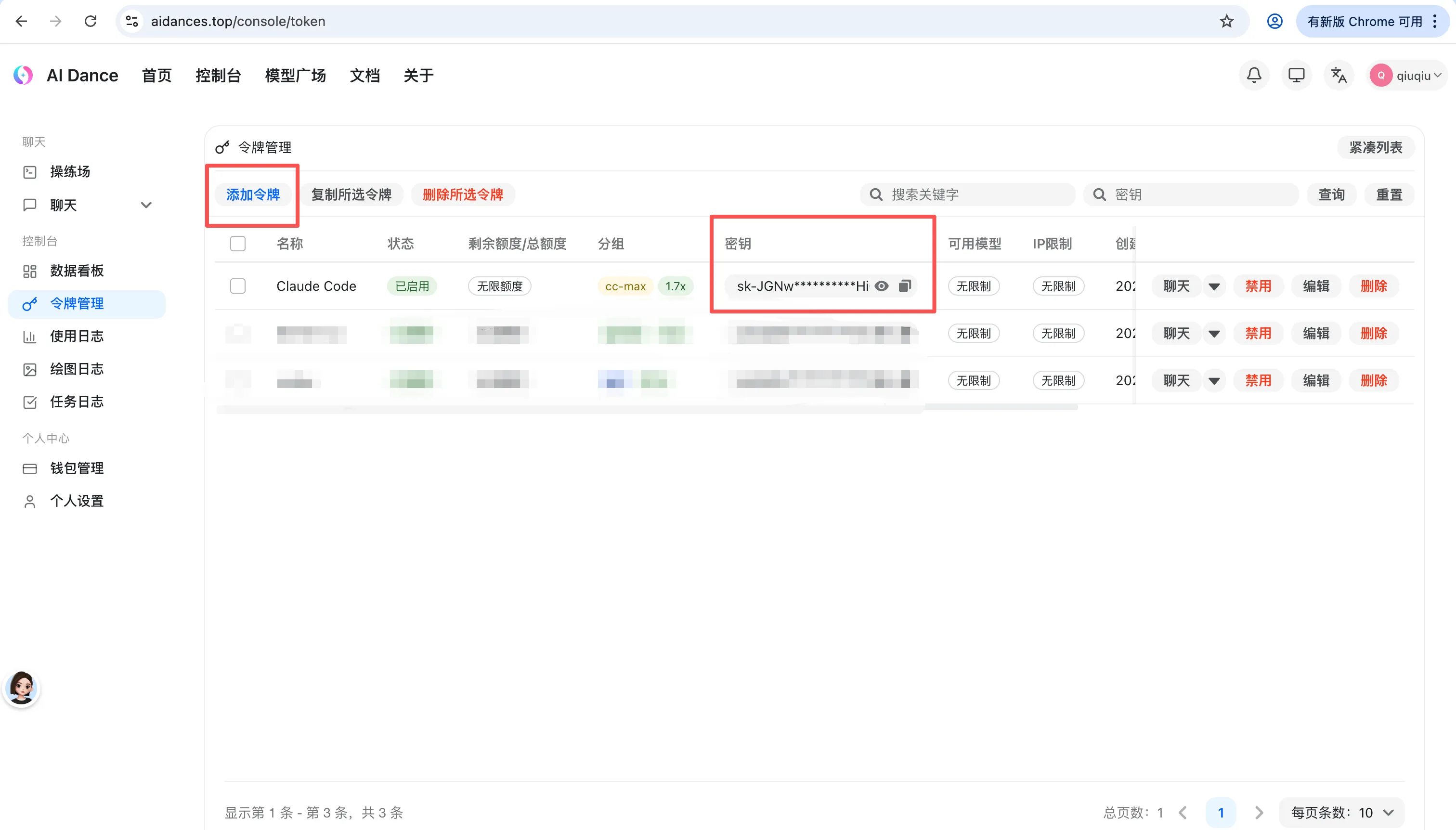Open 聊天 dropdown arrow in second row
Viewport: 1456px width, 830px height.
pos(1214,333)
